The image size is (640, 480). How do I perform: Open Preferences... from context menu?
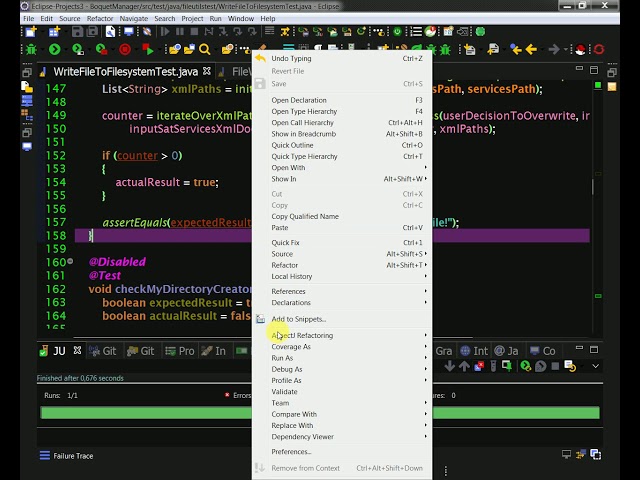342,452
